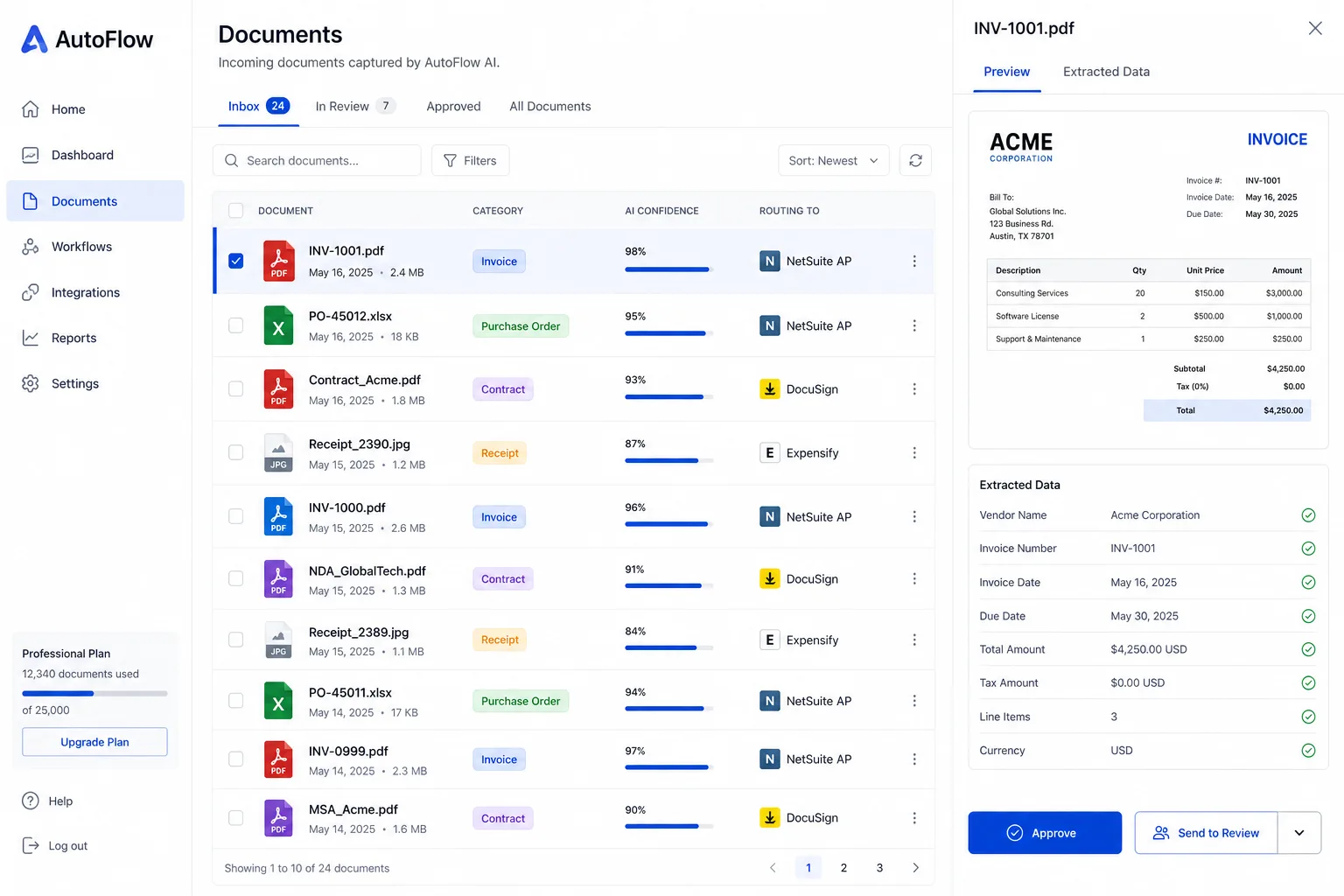Open the Integrations link icon
This screenshot has width=1344, height=896.
pyautogui.click(x=31, y=292)
